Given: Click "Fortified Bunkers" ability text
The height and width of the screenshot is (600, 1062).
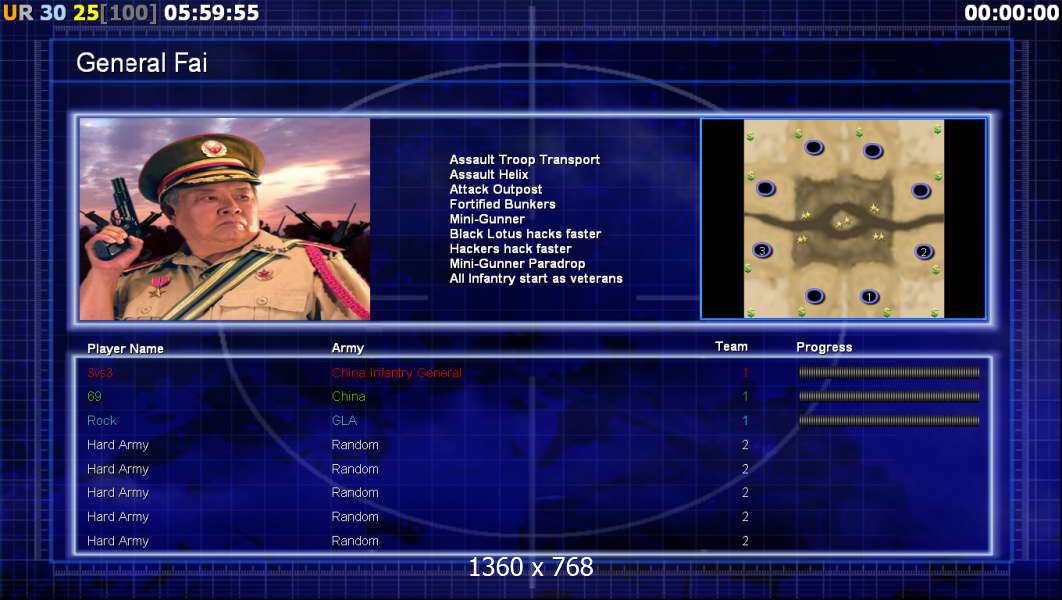Looking at the screenshot, I should click(x=503, y=205).
